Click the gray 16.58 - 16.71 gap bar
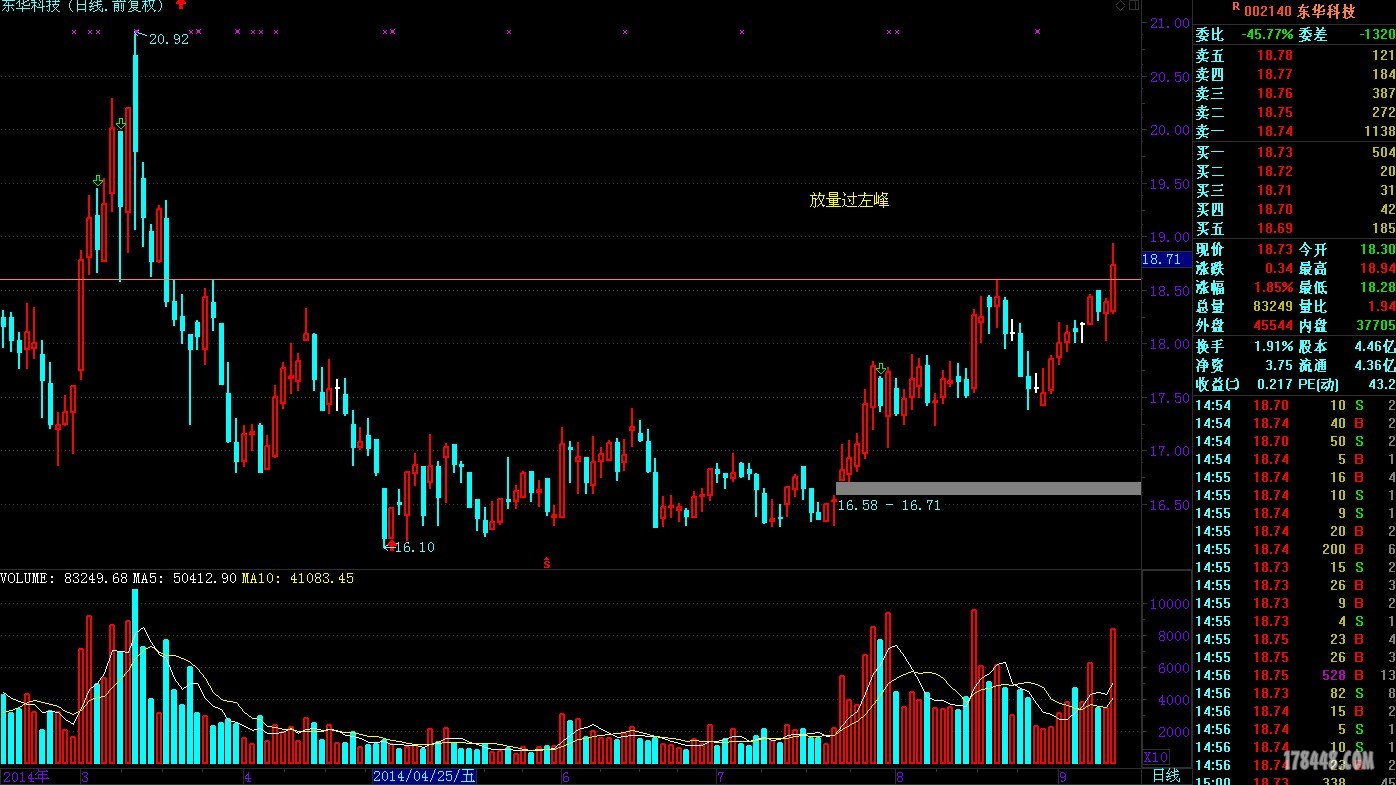Image resolution: width=1396 pixels, height=785 pixels. (988, 488)
